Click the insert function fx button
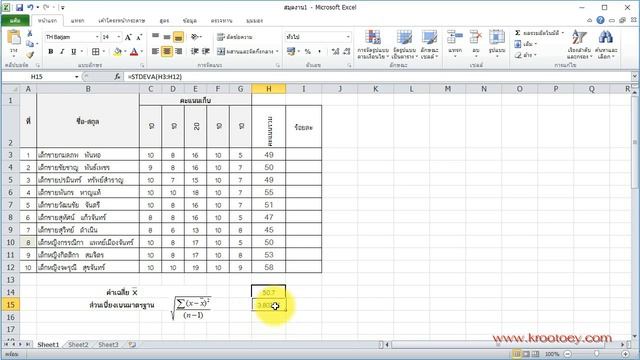The height and width of the screenshot is (360, 640). click(x=117, y=76)
